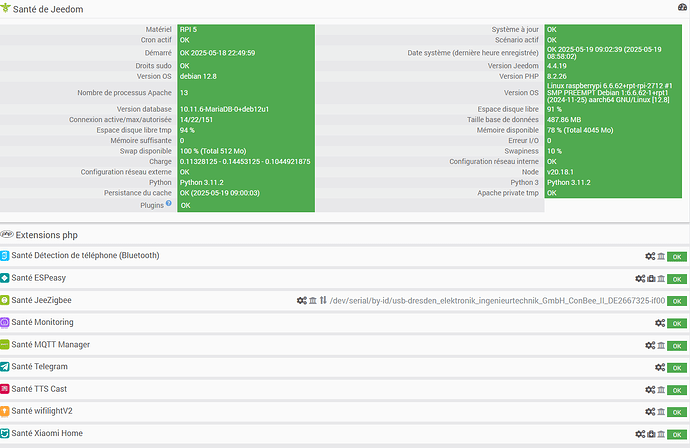Click the building icon in the Santé MQTT Manager row
Image resolution: width=690 pixels, height=448 pixels.
point(661,345)
